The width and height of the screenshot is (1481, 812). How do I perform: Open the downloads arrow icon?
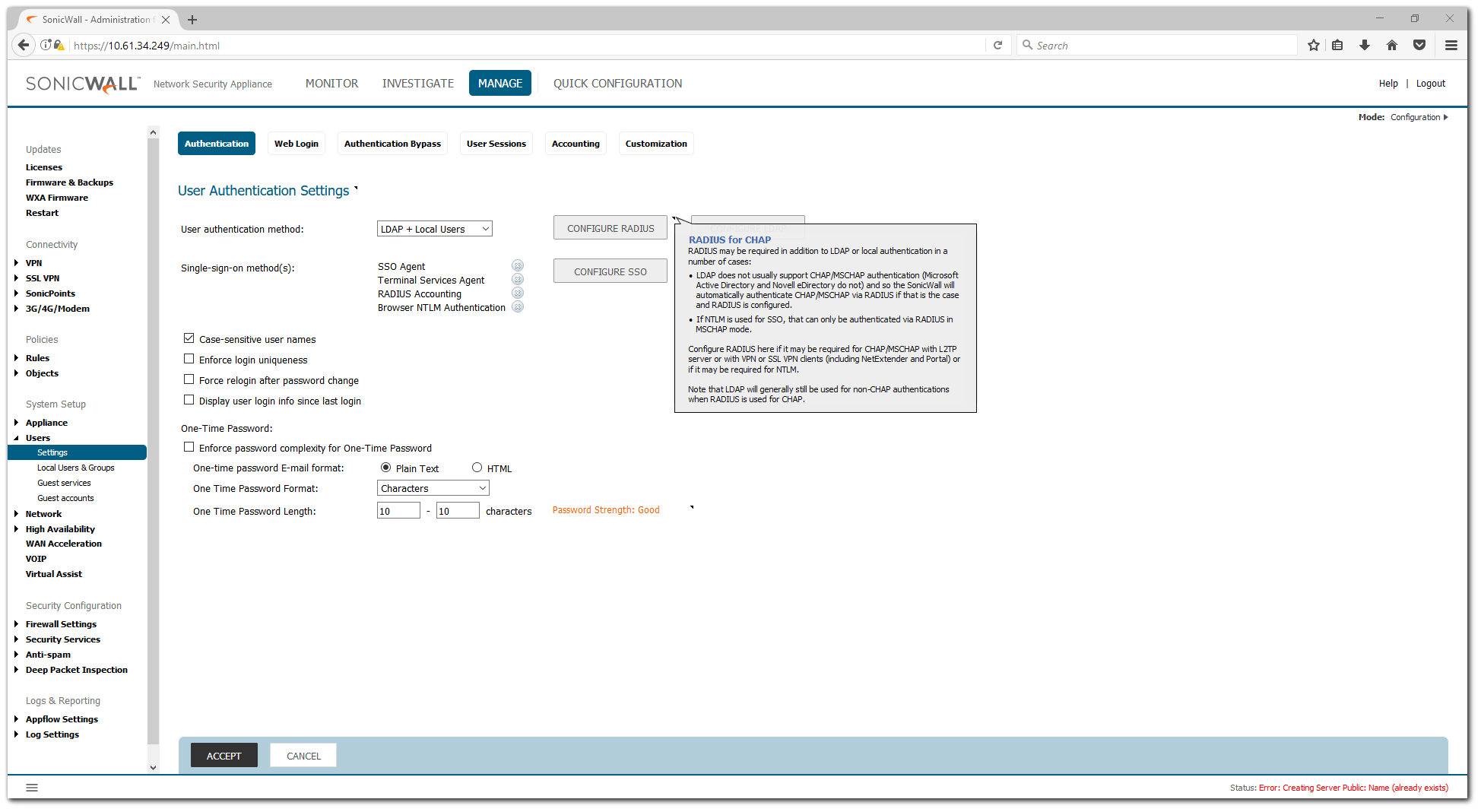(1365, 46)
